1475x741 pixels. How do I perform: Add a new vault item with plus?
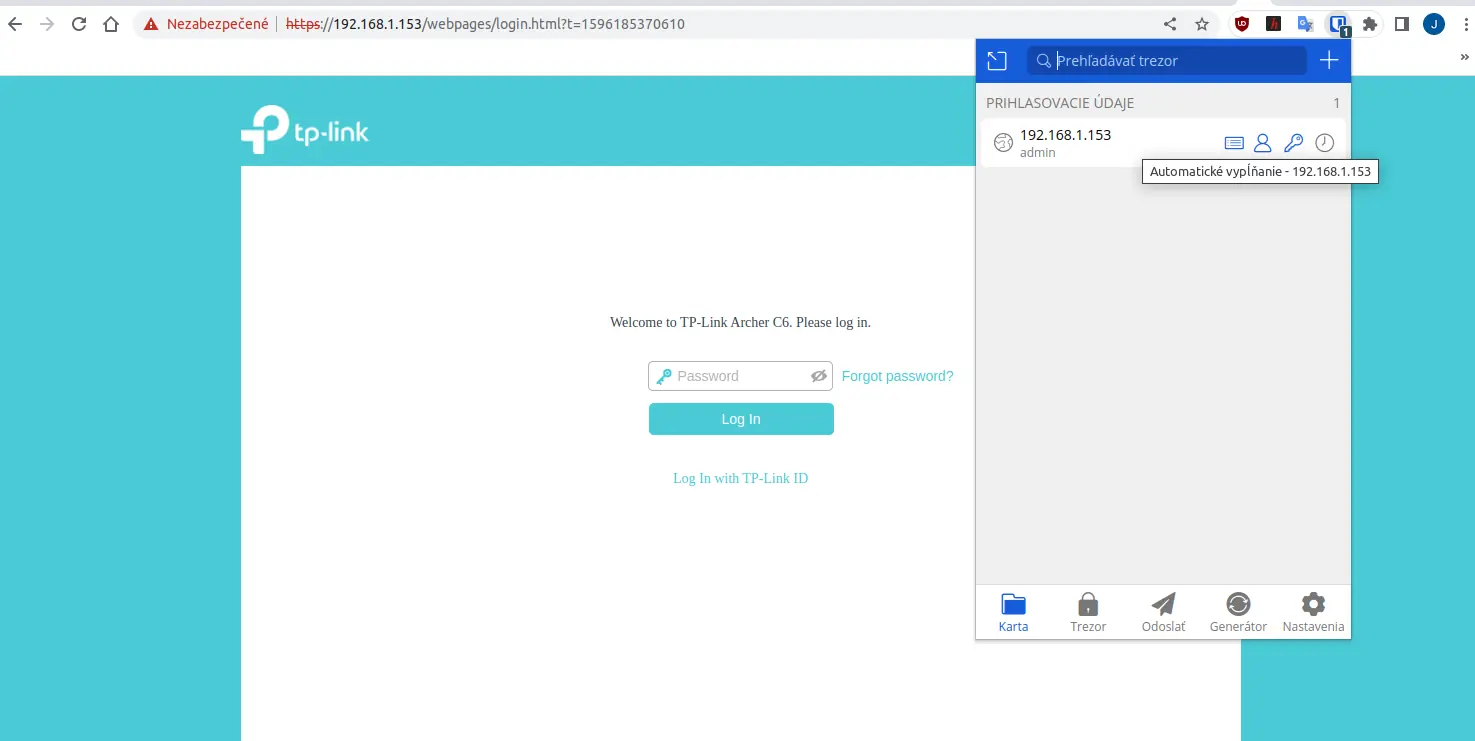pos(1329,61)
